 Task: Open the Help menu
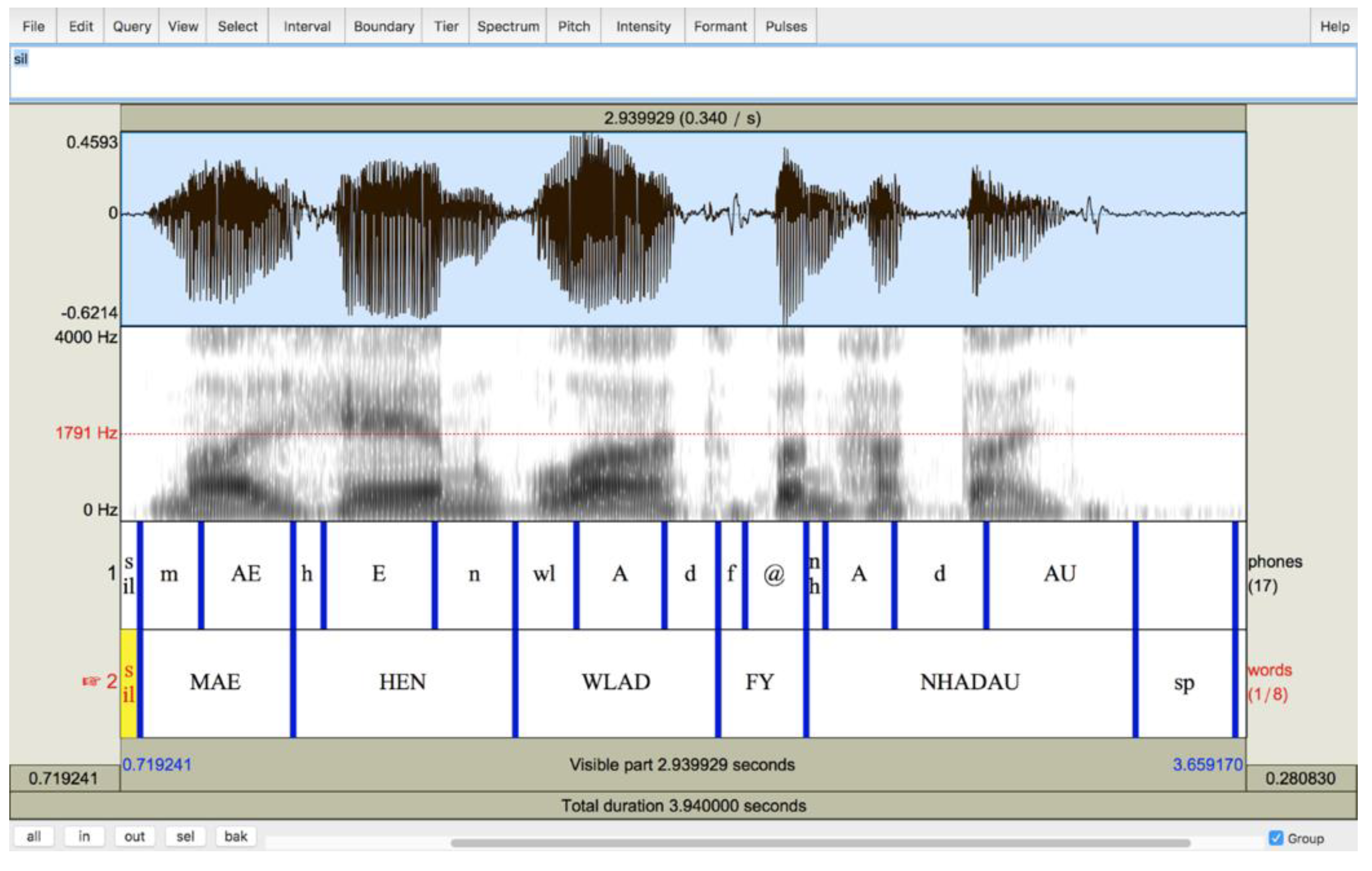click(x=1334, y=26)
